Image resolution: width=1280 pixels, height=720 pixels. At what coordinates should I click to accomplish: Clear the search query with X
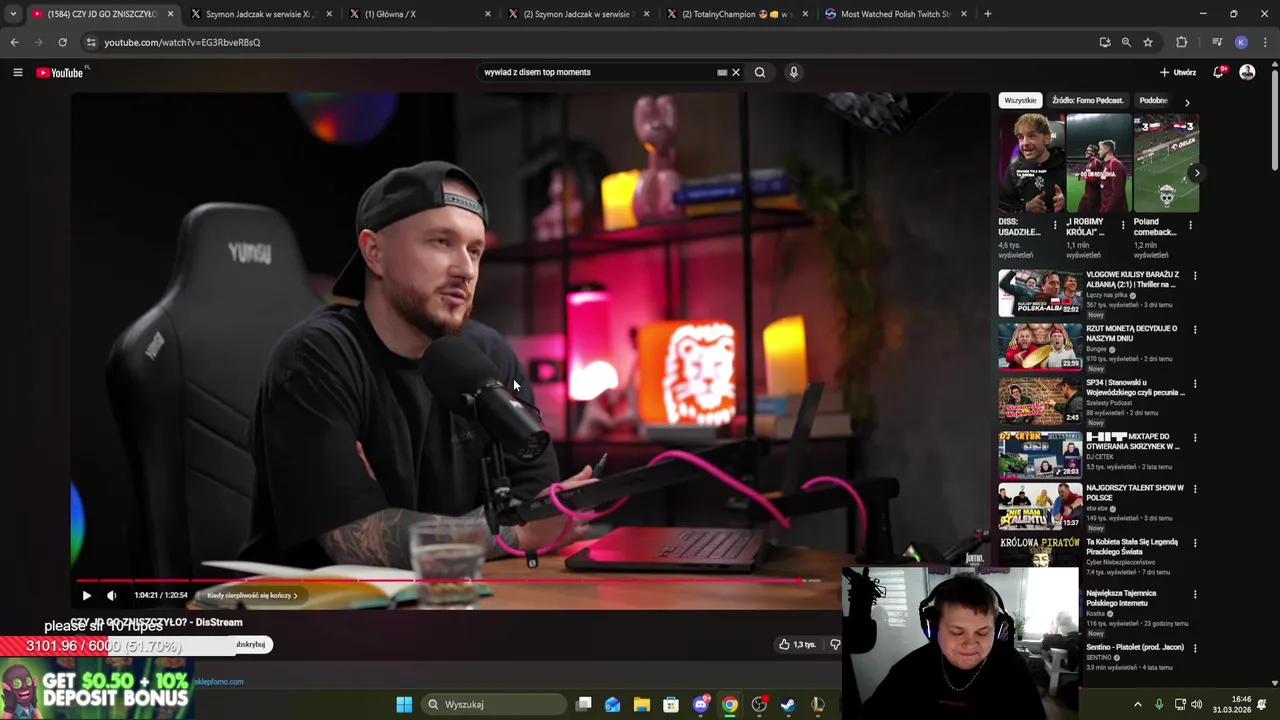pyautogui.click(x=736, y=72)
